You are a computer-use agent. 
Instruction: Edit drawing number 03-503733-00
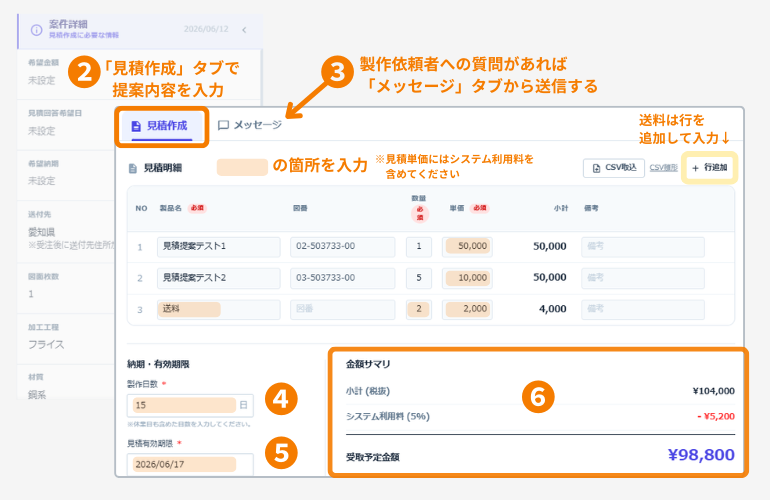coord(342,278)
